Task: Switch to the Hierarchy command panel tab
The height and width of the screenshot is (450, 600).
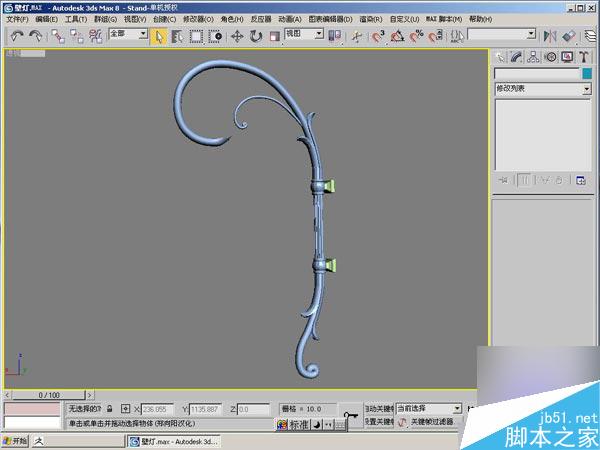Action: [533, 57]
